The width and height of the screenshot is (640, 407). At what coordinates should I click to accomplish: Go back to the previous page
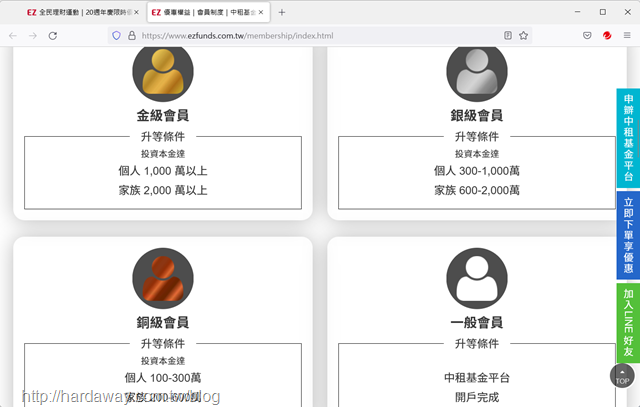pos(13,36)
